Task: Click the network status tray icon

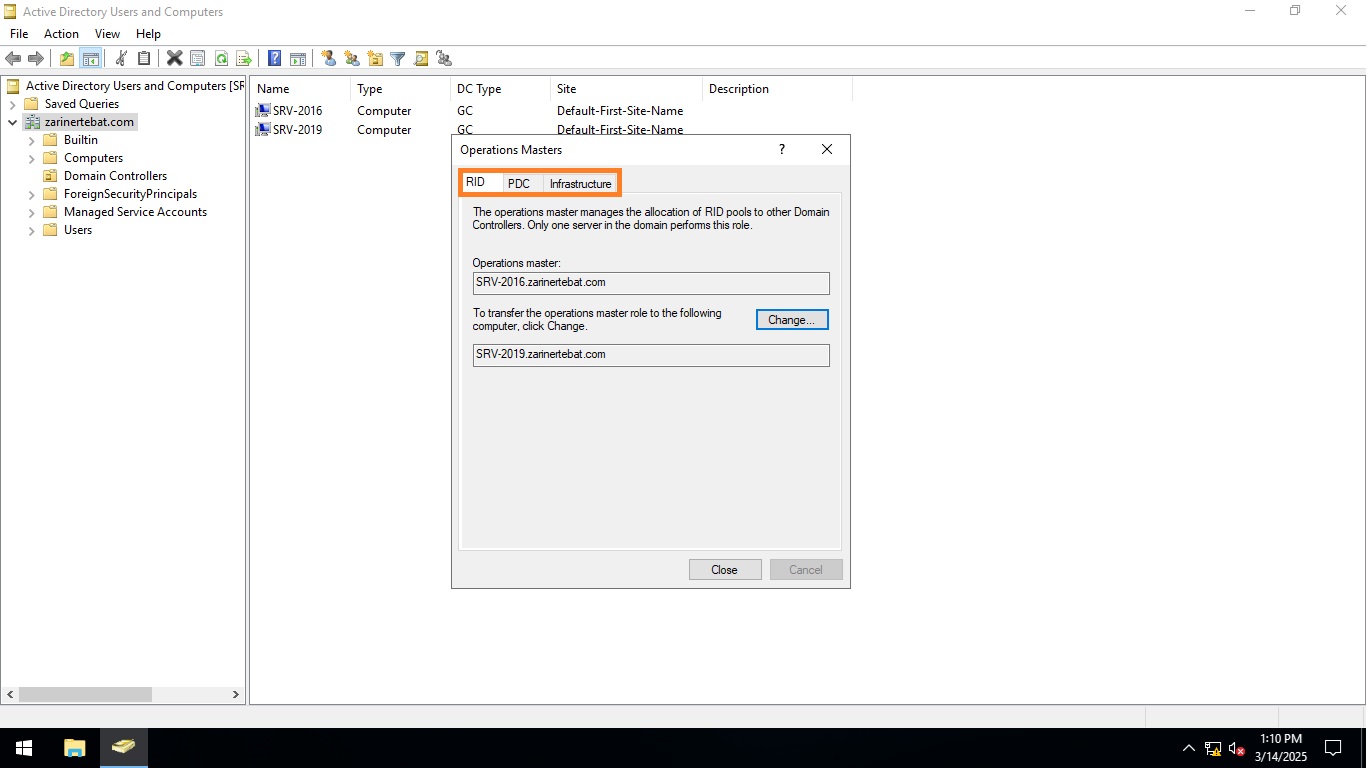Action: pos(1213,748)
